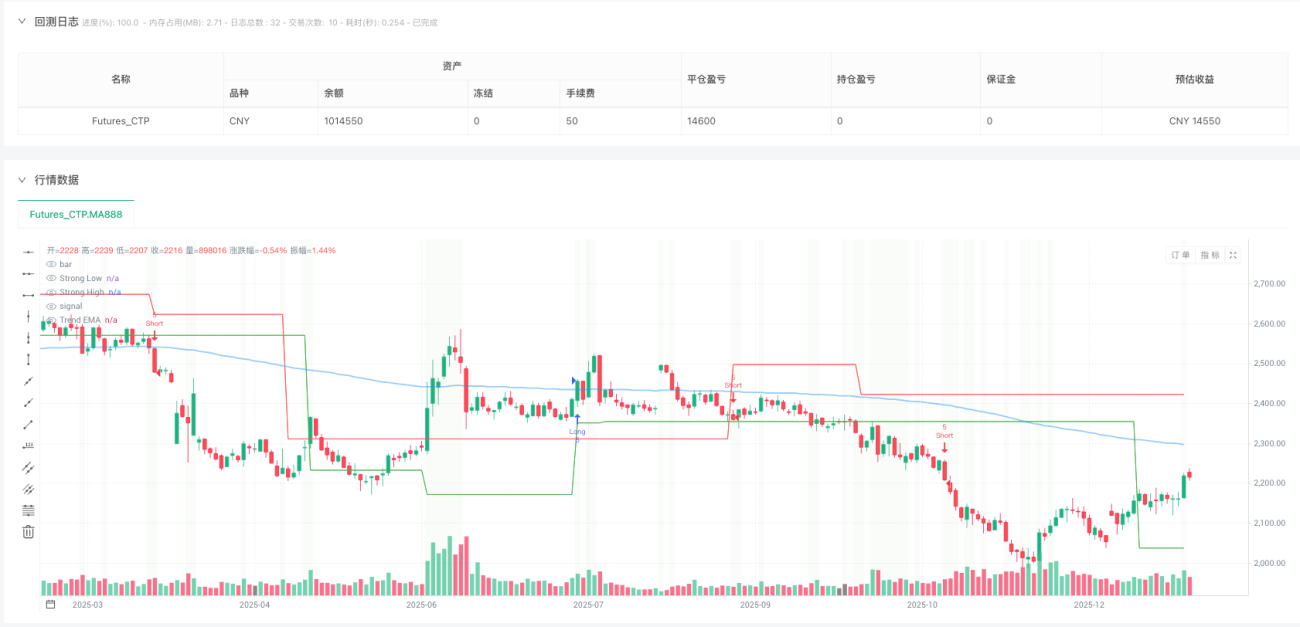
Task: Toggle visibility of bar series
Action: pyautogui.click(x=51, y=264)
